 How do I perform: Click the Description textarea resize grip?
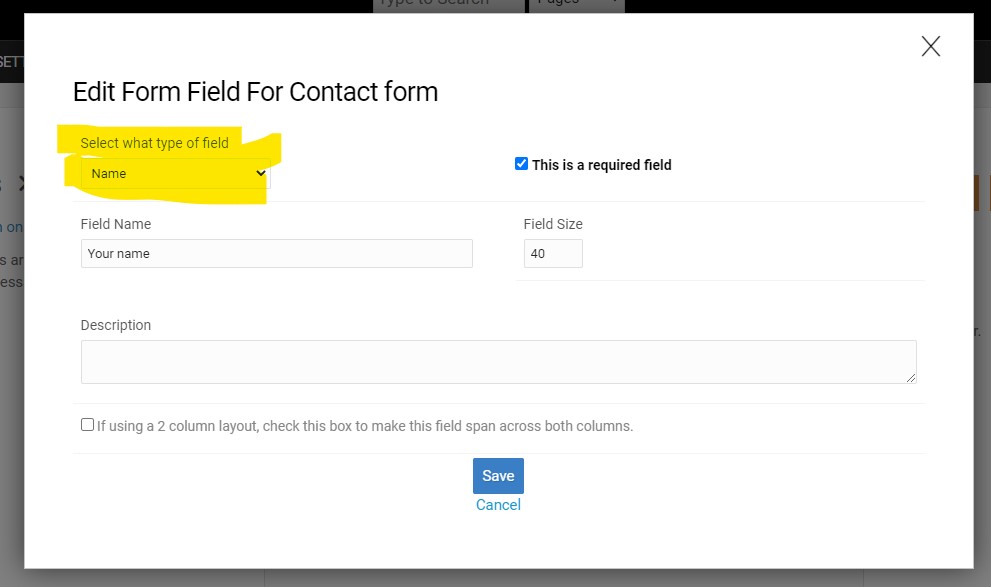pyautogui.click(x=911, y=378)
